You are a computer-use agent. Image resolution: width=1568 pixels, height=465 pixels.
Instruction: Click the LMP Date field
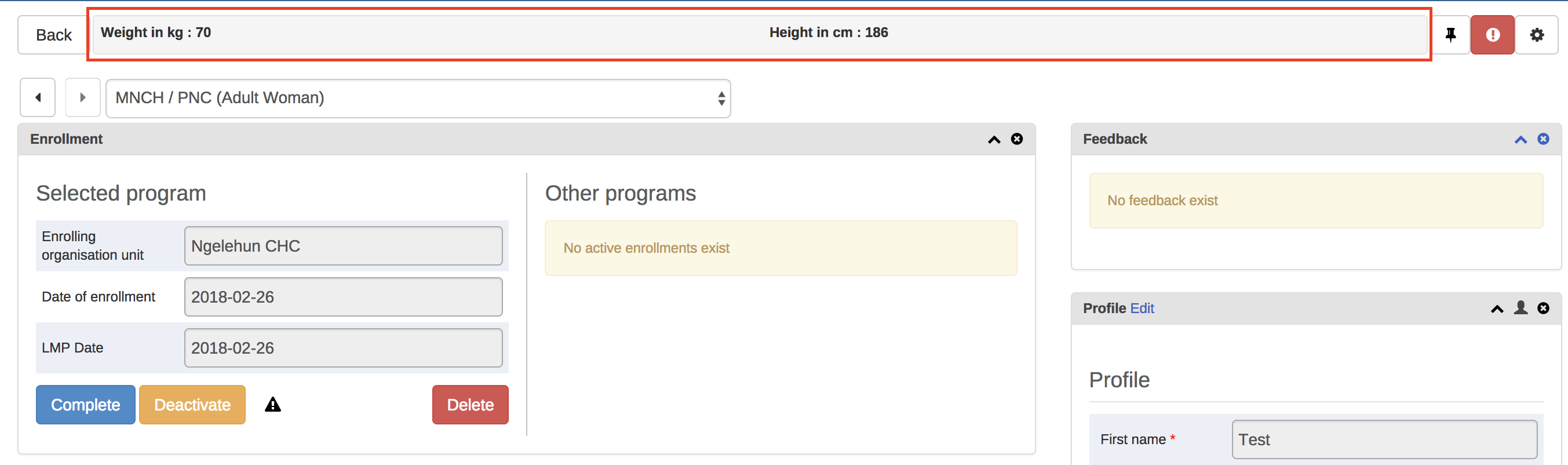[x=343, y=348]
